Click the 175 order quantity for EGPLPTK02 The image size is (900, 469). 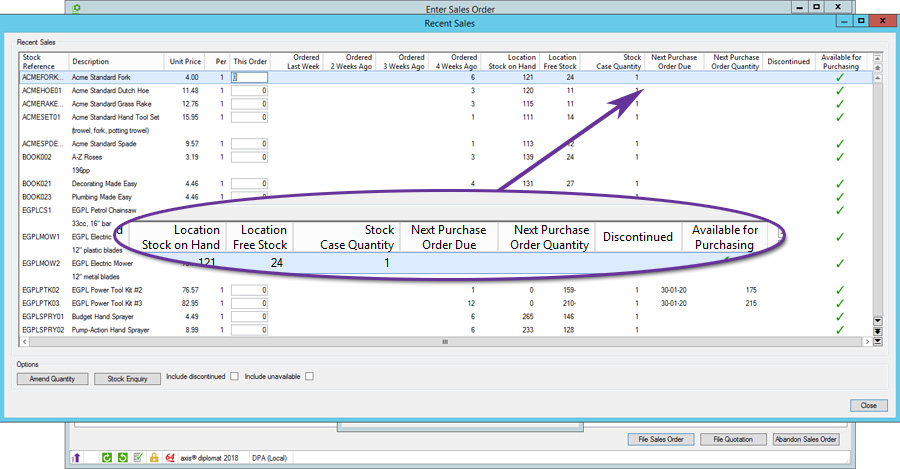(x=751, y=290)
